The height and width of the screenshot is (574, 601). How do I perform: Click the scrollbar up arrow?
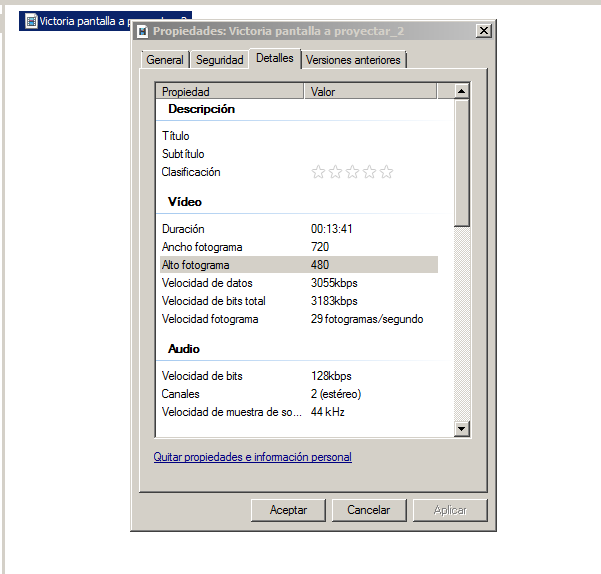coord(462,92)
